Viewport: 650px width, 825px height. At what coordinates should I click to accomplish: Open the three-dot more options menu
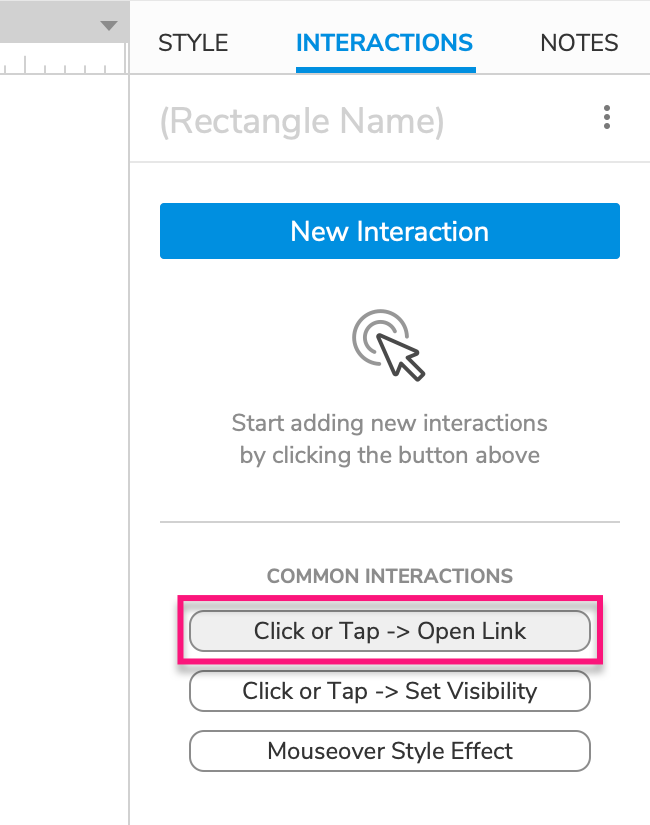click(x=607, y=119)
